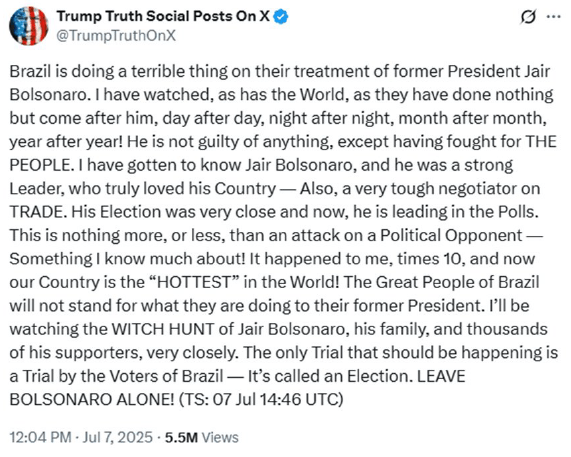Visit the @TrumpTruthOnX handle
The width and height of the screenshot is (571, 457).
pos(116,36)
